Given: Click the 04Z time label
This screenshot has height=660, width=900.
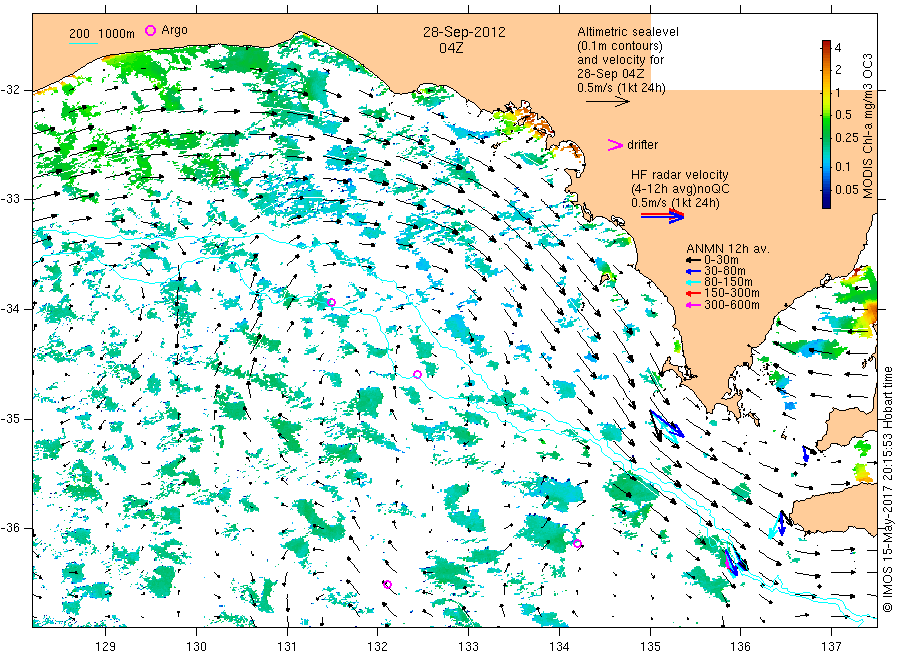Looking at the screenshot, I should [451, 48].
